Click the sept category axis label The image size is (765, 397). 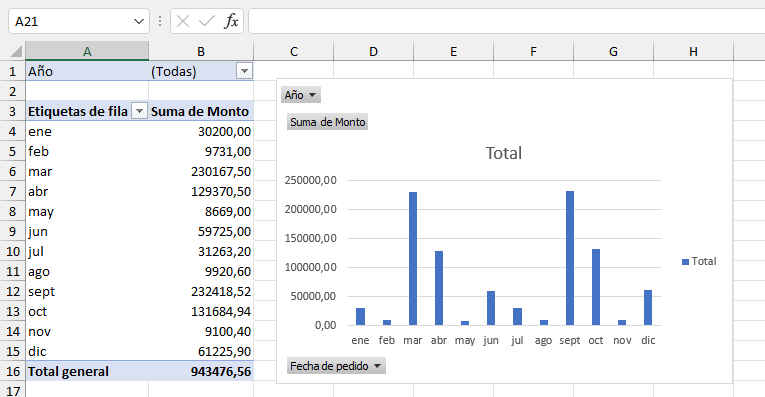(x=570, y=340)
